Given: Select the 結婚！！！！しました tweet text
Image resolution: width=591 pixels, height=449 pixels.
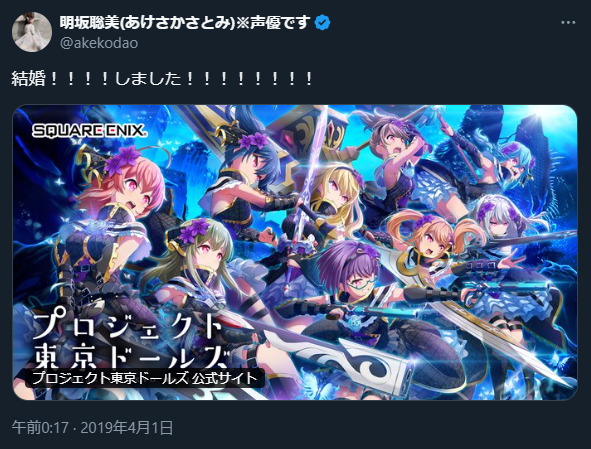Looking at the screenshot, I should pos(162,79).
